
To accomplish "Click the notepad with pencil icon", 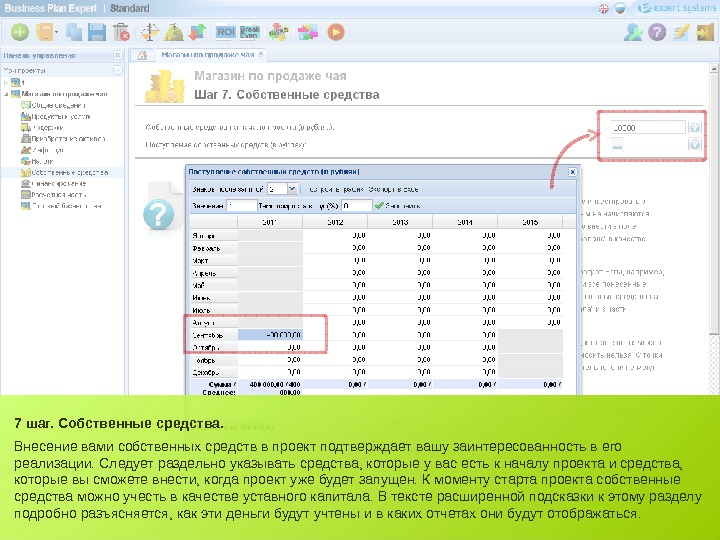I will [x=681, y=32].
